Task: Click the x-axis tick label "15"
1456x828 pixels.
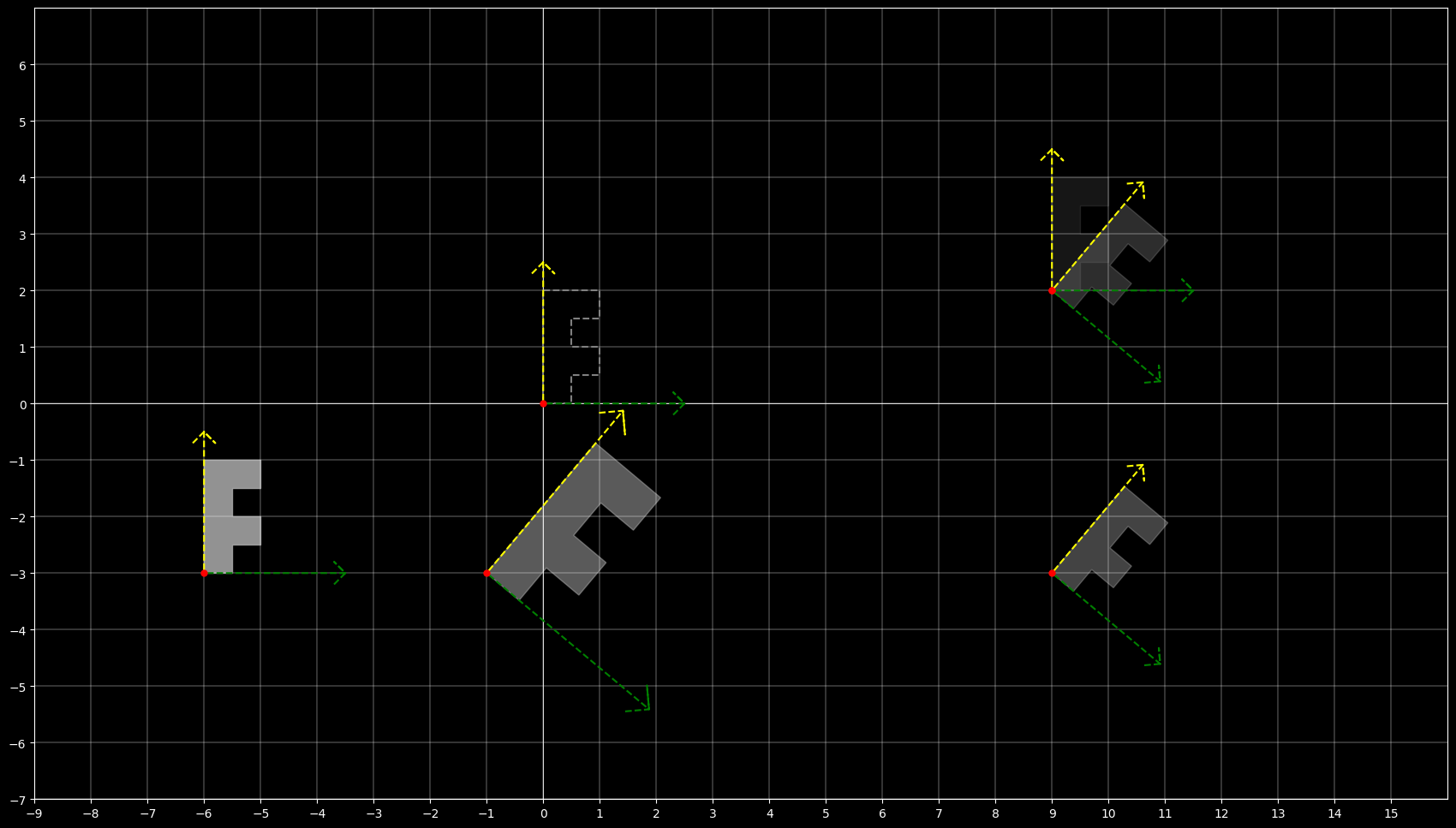Action: (x=1391, y=813)
